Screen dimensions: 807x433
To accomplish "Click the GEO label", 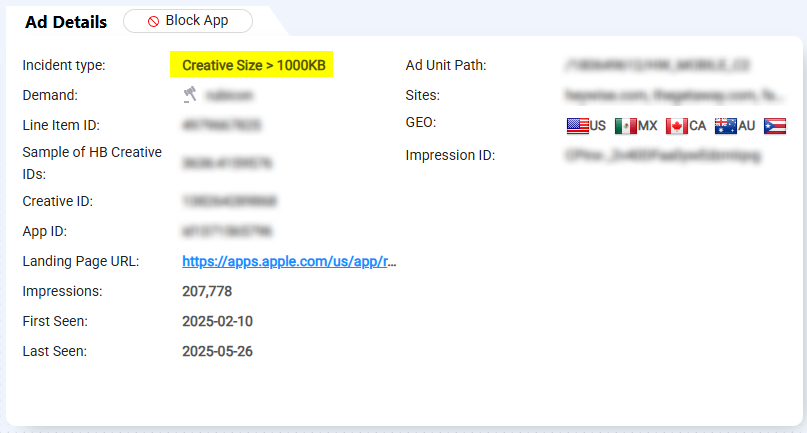I will point(420,123).
